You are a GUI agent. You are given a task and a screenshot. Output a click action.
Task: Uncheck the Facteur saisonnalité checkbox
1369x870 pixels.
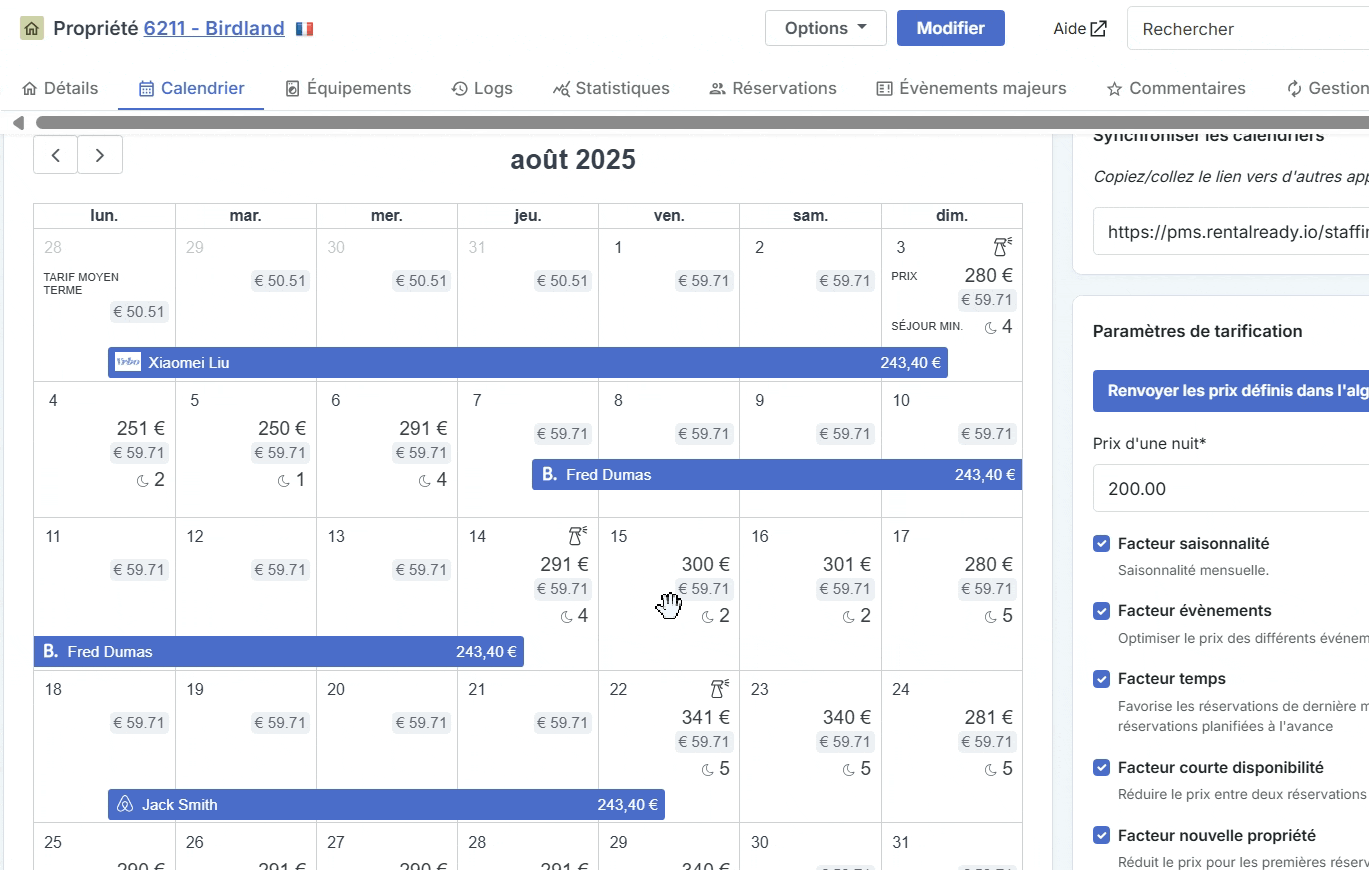tap(1101, 544)
